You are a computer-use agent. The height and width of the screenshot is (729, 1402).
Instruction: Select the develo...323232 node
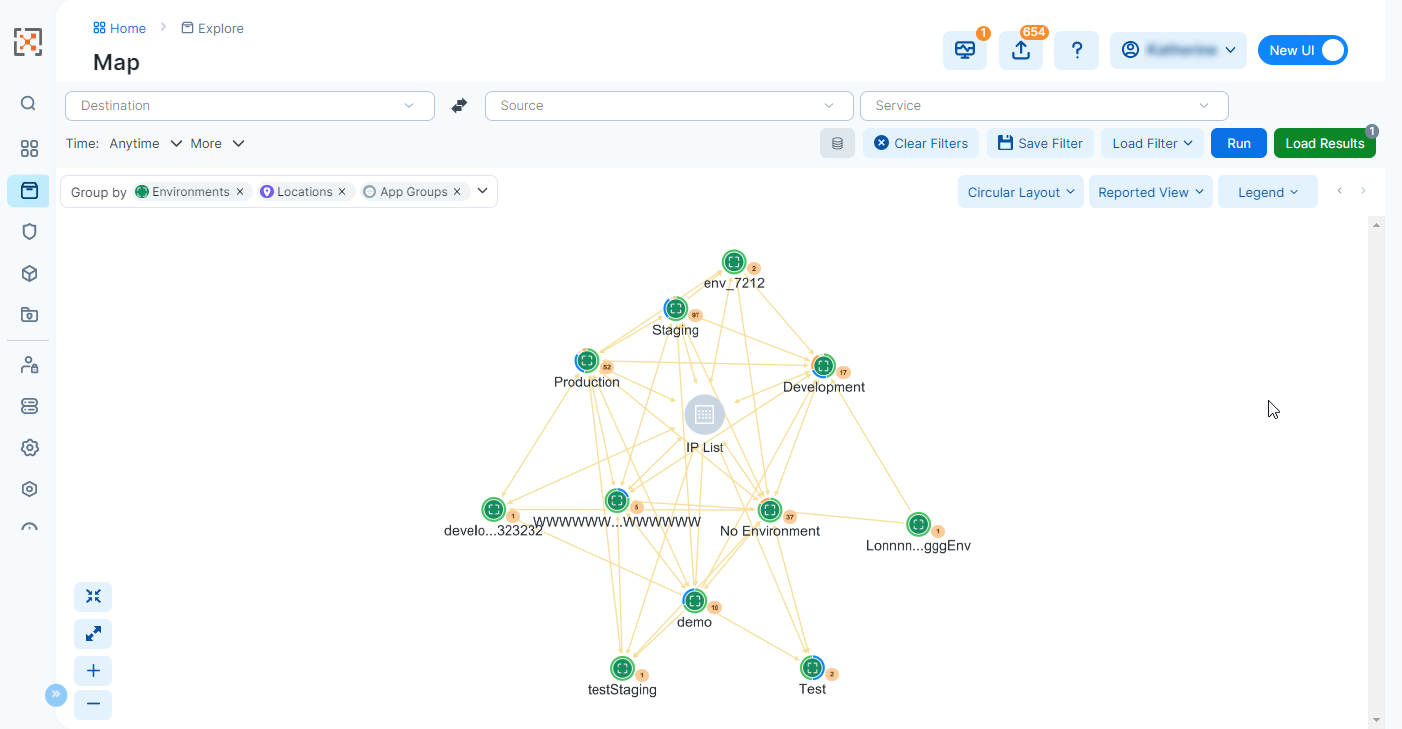point(493,510)
